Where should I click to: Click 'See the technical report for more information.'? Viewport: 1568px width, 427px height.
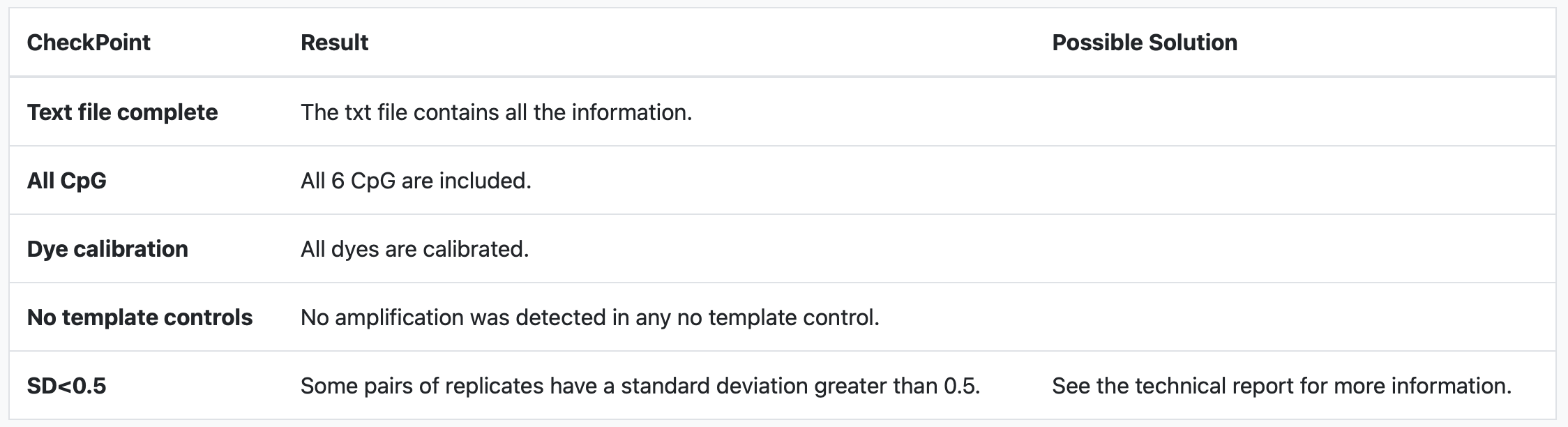[x=1281, y=386]
